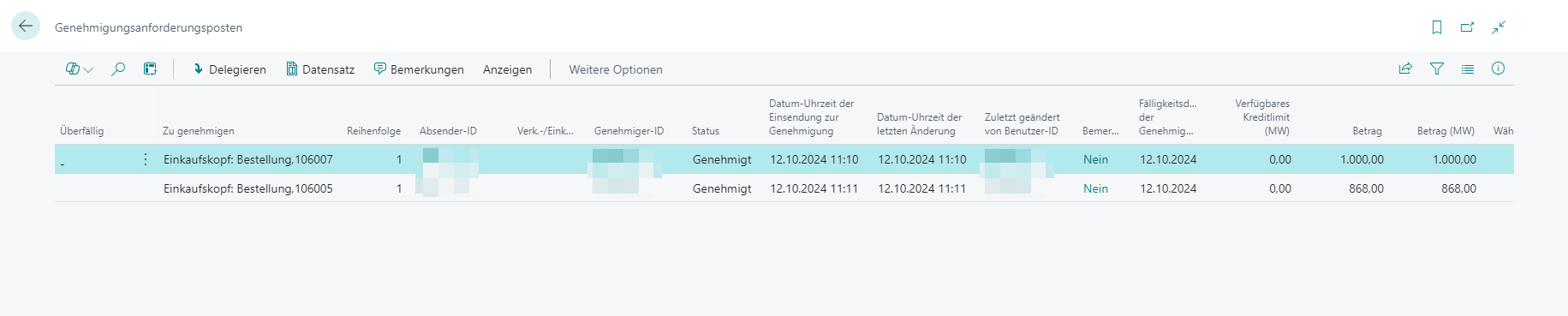1568x316 pixels.
Task: Toggle the filter pane icon
Action: click(1437, 69)
